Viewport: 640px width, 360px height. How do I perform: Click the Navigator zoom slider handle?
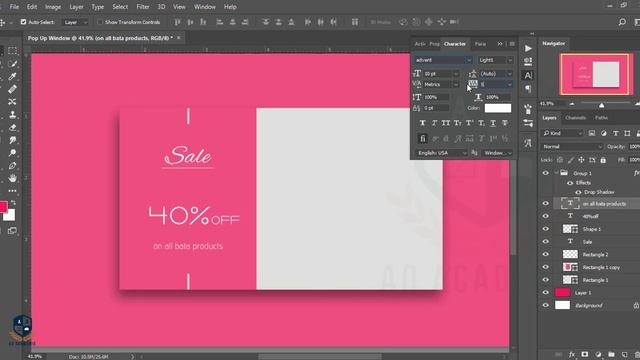point(601,105)
